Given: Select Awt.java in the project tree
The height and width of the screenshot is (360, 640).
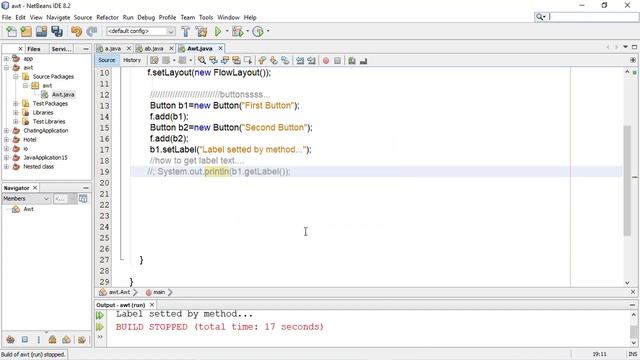Looking at the screenshot, I should pyautogui.click(x=63, y=95).
